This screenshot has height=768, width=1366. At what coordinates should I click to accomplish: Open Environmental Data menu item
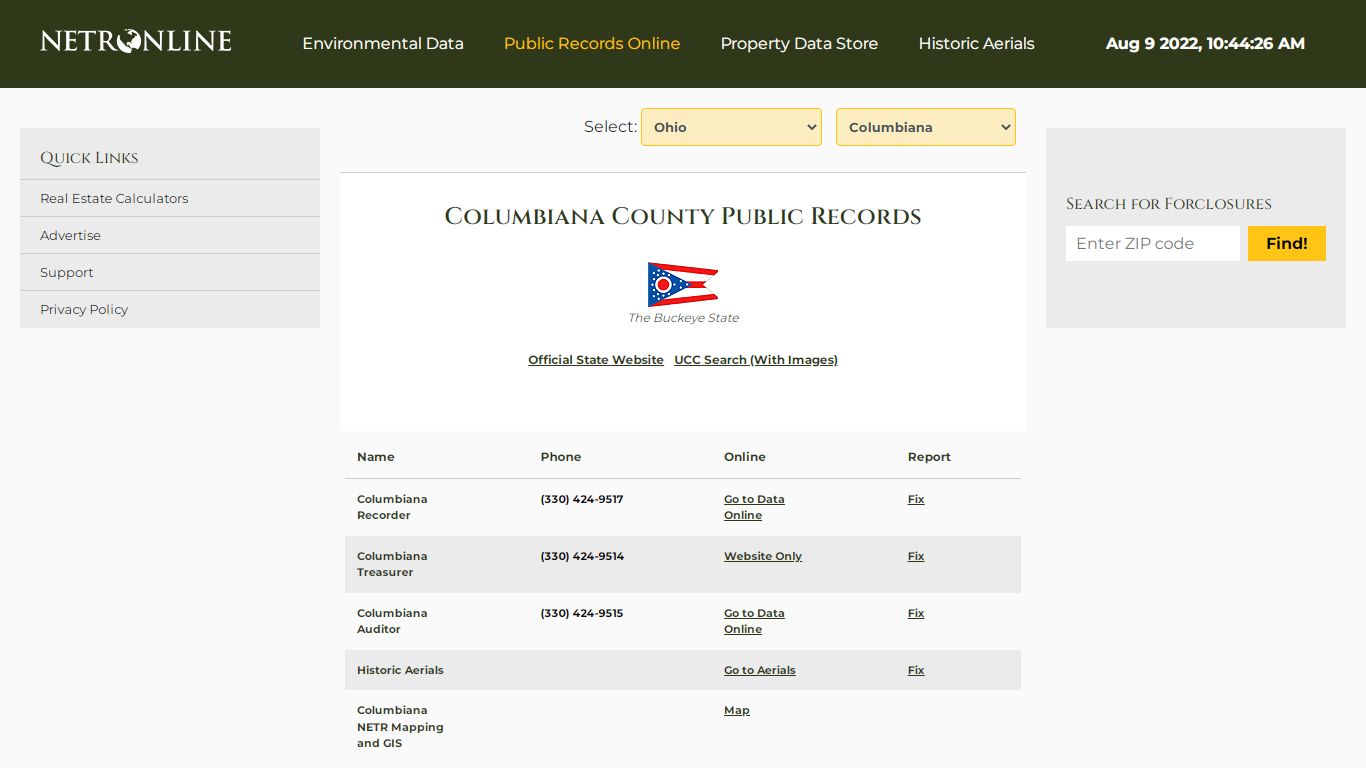click(383, 44)
